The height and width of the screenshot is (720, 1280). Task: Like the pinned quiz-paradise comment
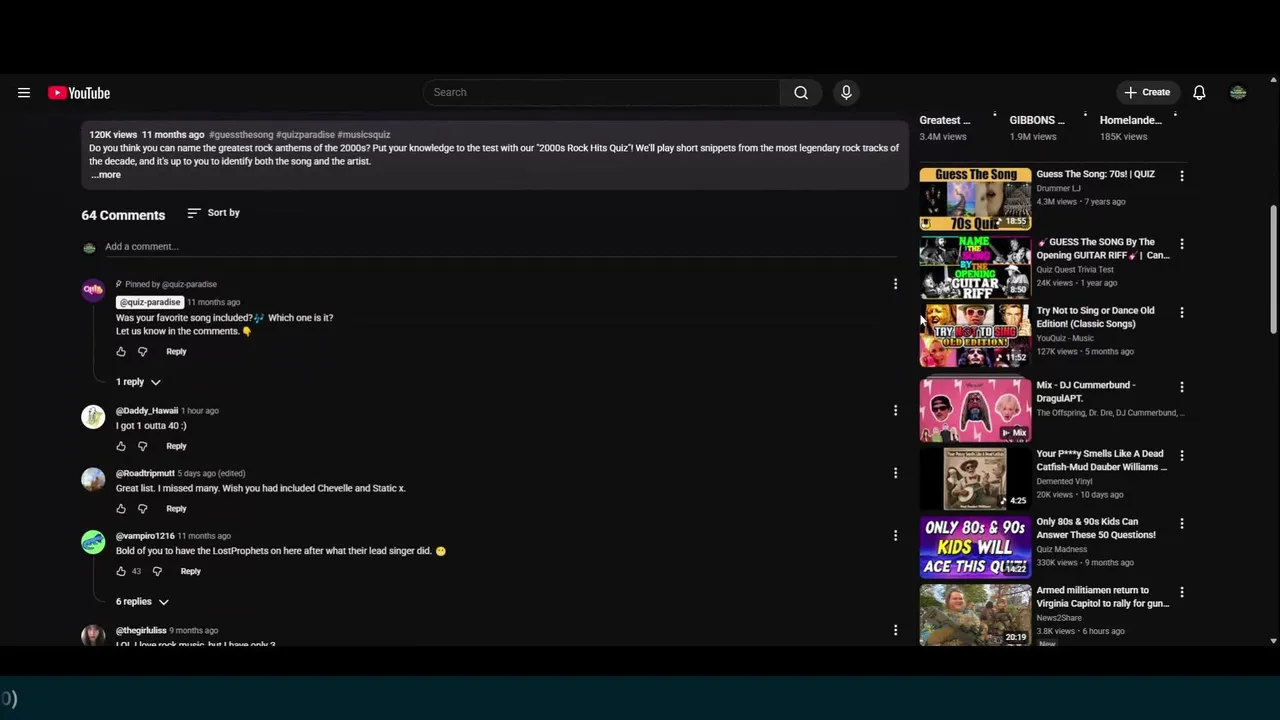tap(121, 352)
